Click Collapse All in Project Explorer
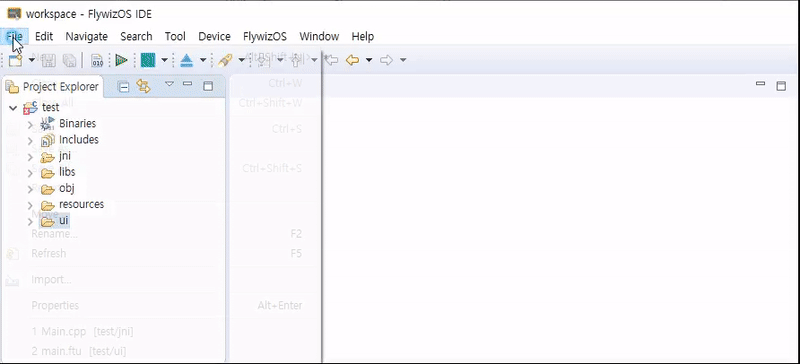 (x=123, y=87)
